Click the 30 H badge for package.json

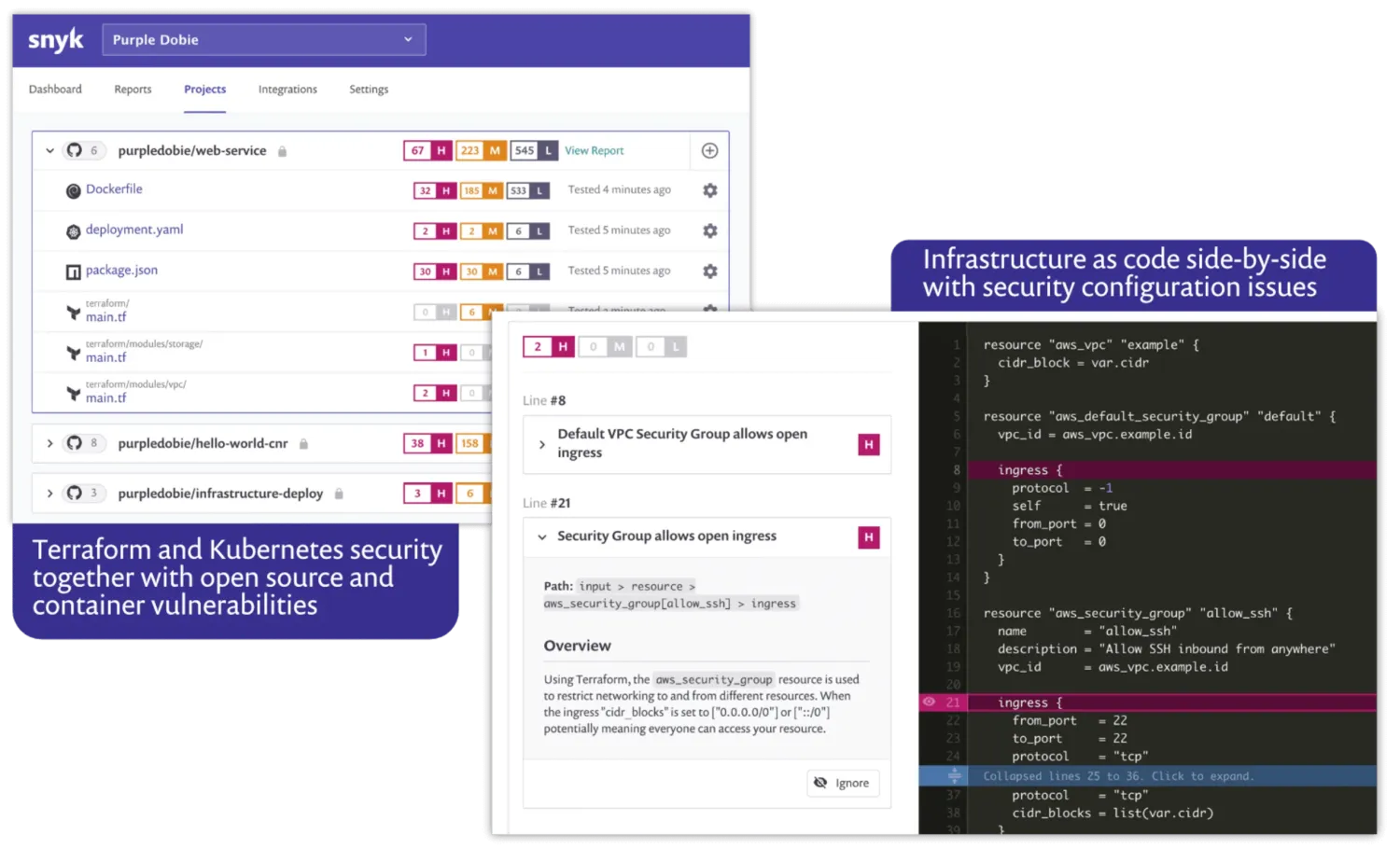435,271
